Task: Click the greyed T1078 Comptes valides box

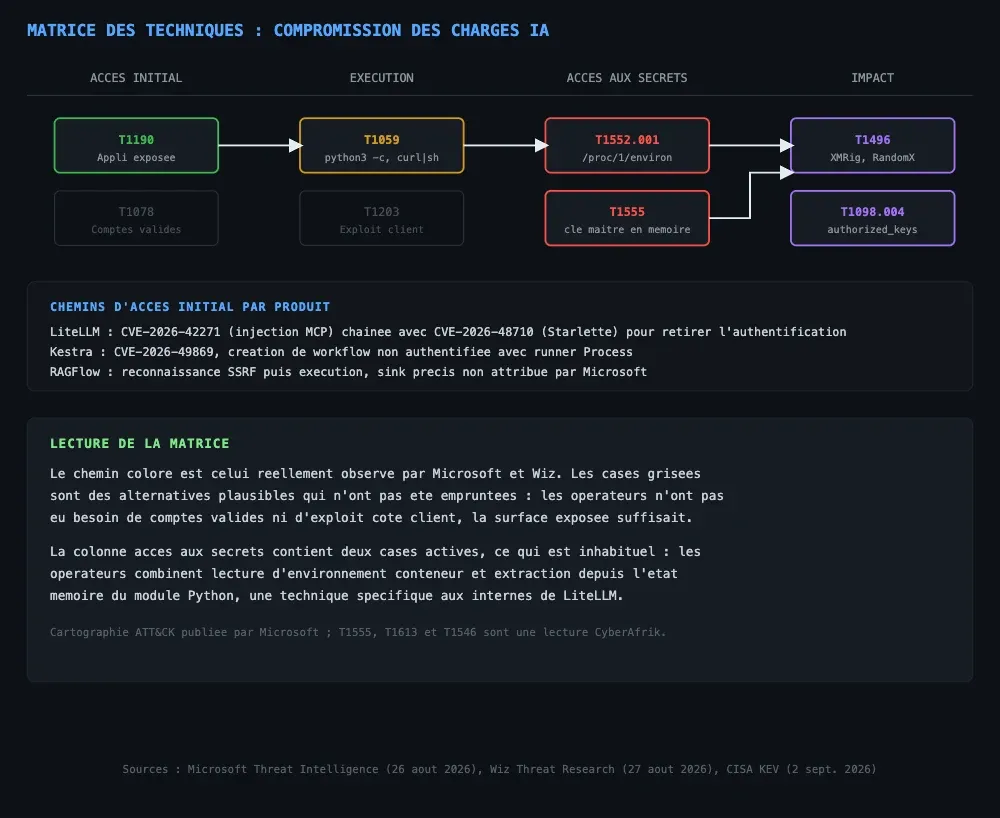Action: pos(136,218)
